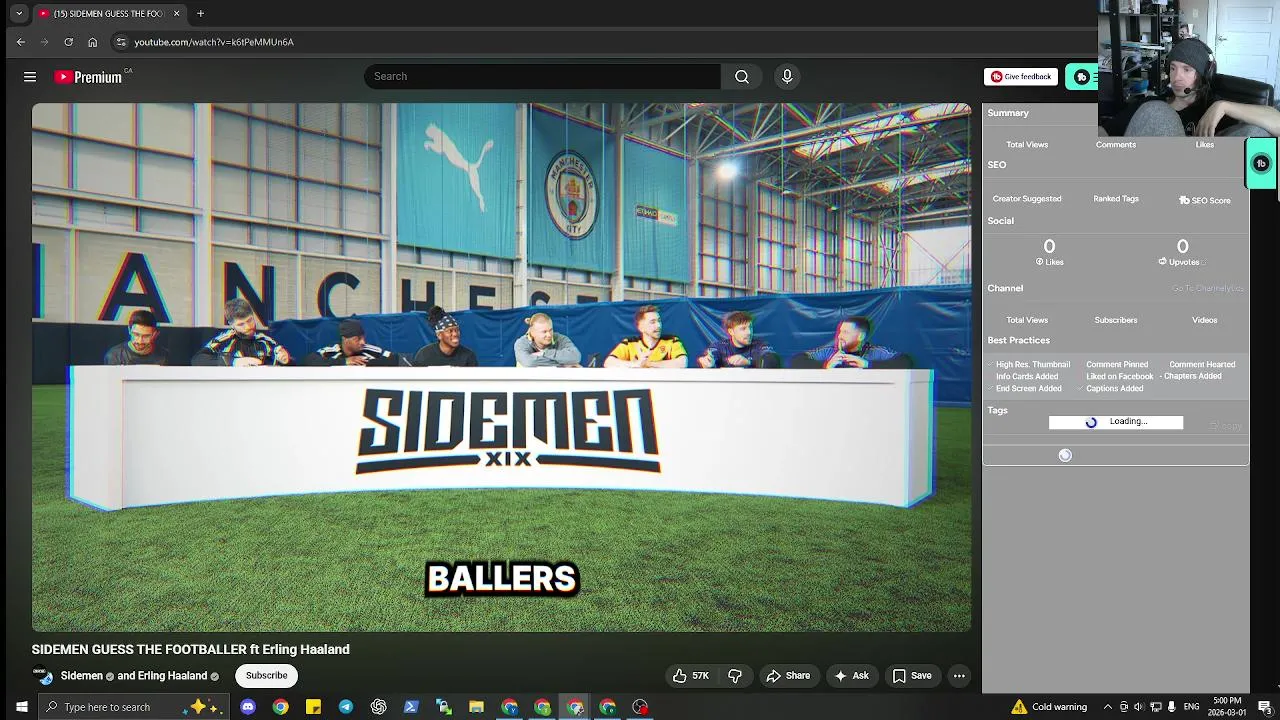This screenshot has width=1280, height=720.
Task: Start voice search with microphone icon
Action: coord(787,77)
